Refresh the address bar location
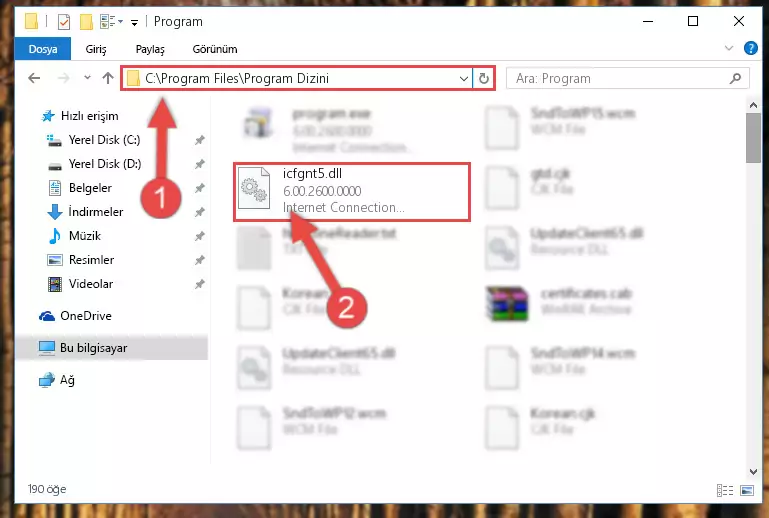 pyautogui.click(x=484, y=78)
